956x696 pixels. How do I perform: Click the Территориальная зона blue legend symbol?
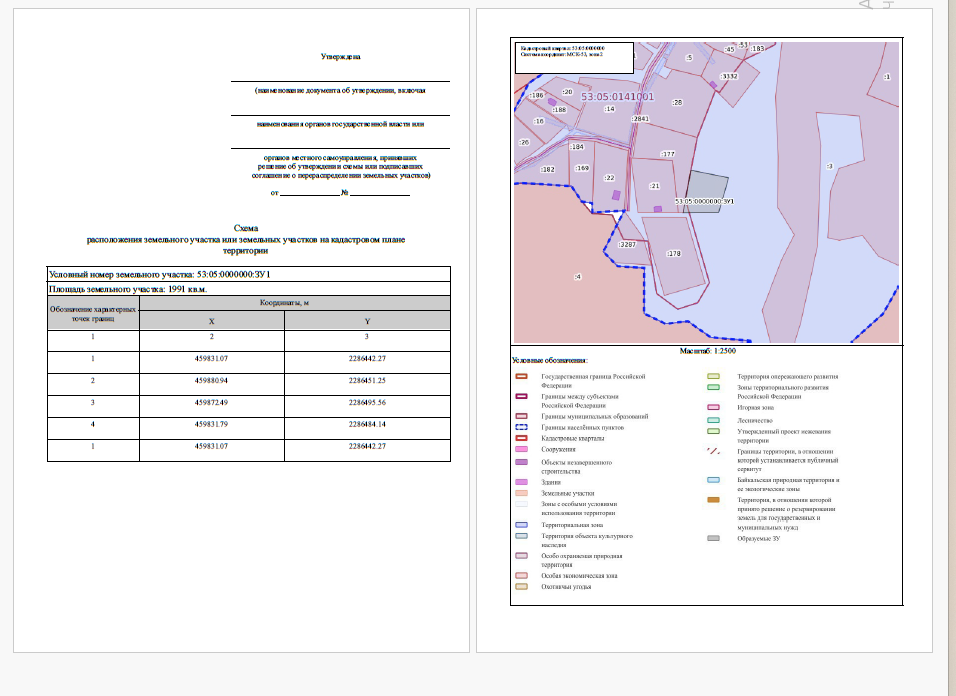[521, 525]
